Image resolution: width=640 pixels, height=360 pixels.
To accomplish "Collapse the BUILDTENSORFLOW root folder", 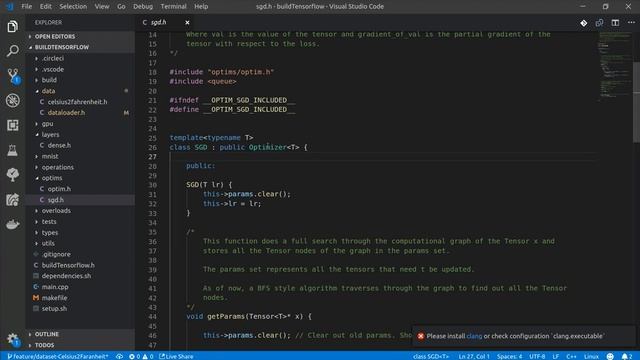I will pyautogui.click(x=80, y=47).
